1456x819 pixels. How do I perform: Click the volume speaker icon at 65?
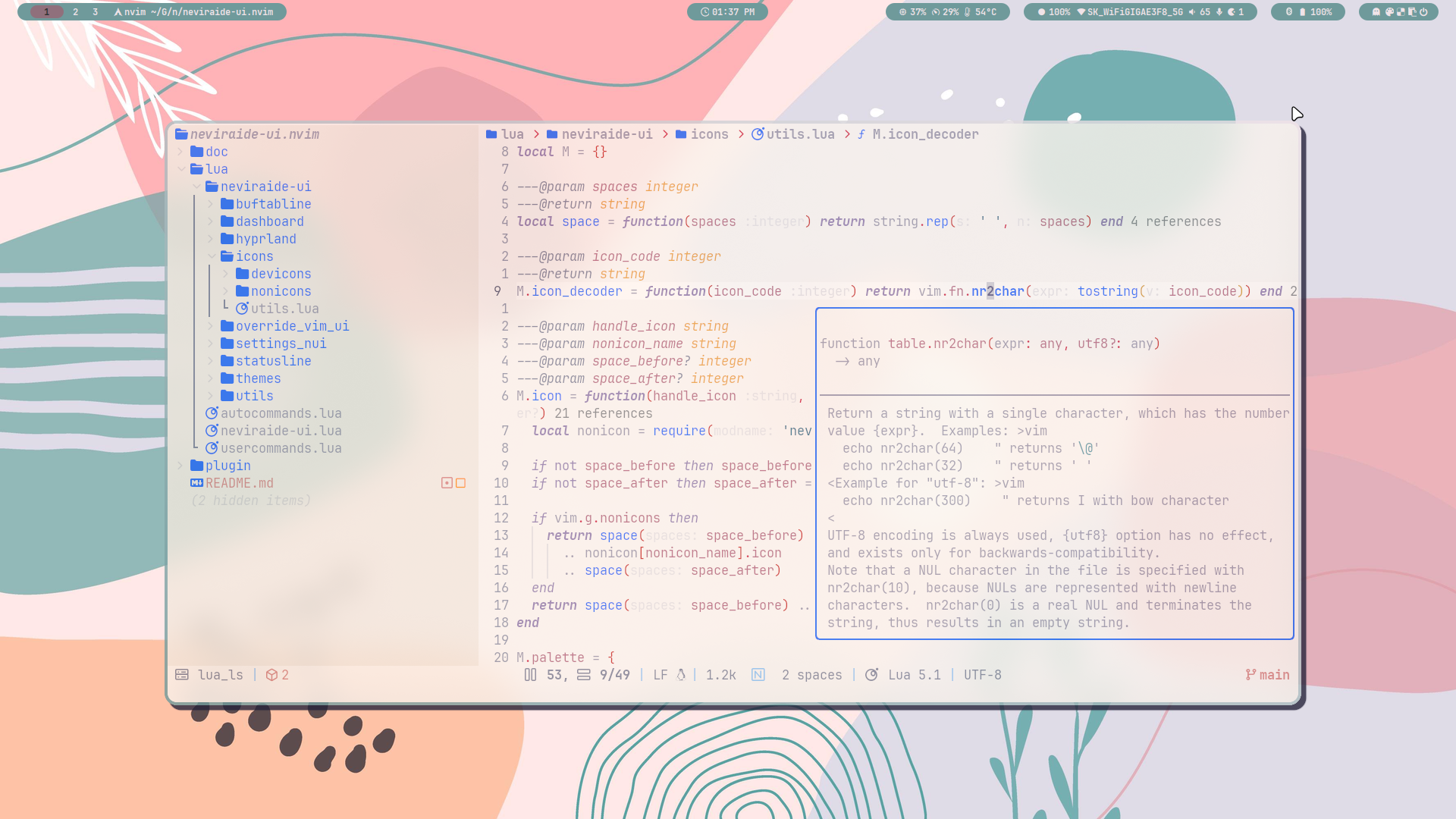point(1192,11)
